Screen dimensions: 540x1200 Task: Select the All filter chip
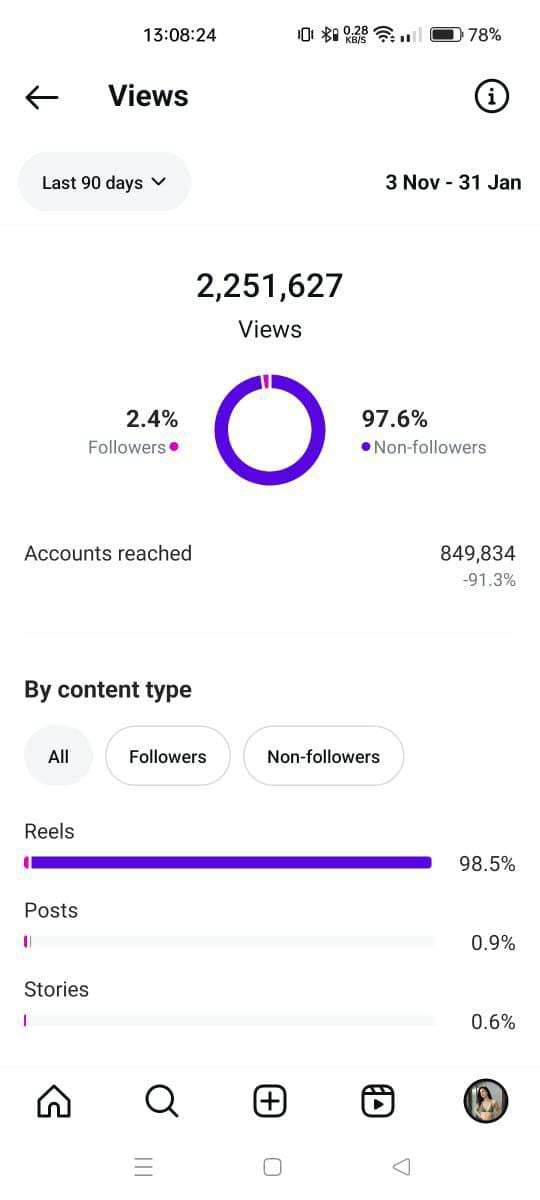click(58, 756)
